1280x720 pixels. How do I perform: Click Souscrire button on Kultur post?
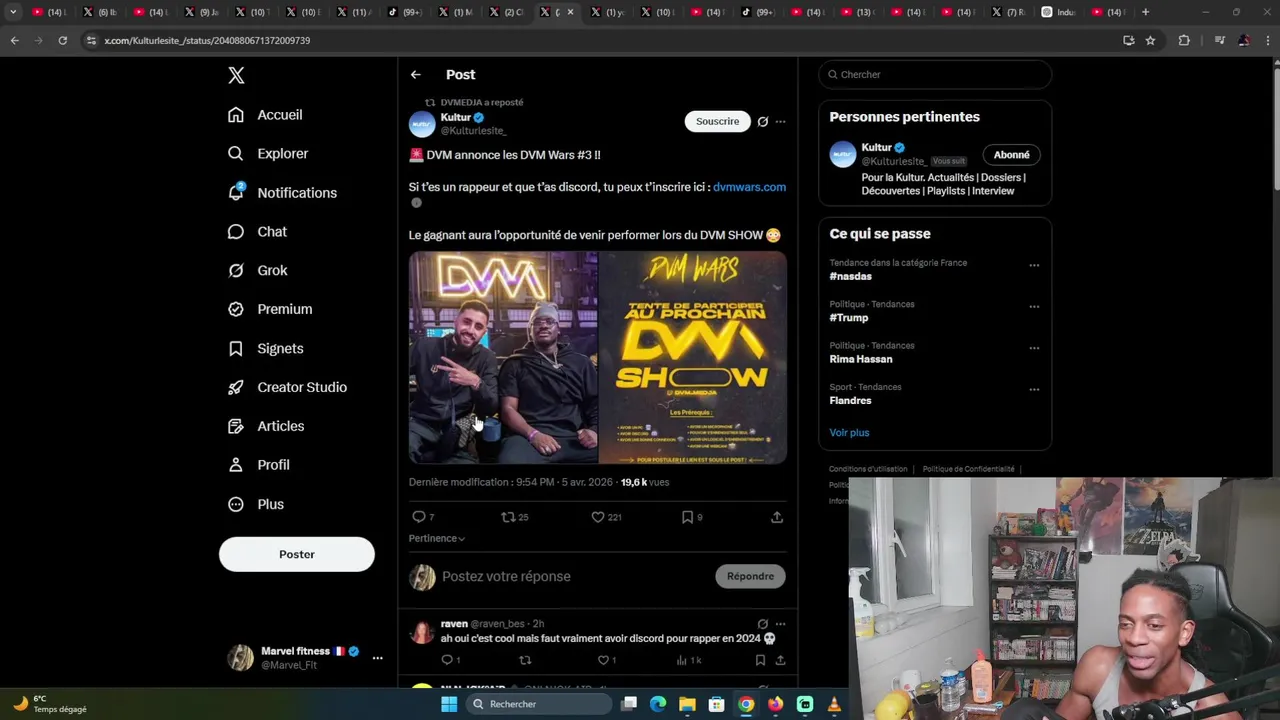click(x=717, y=121)
